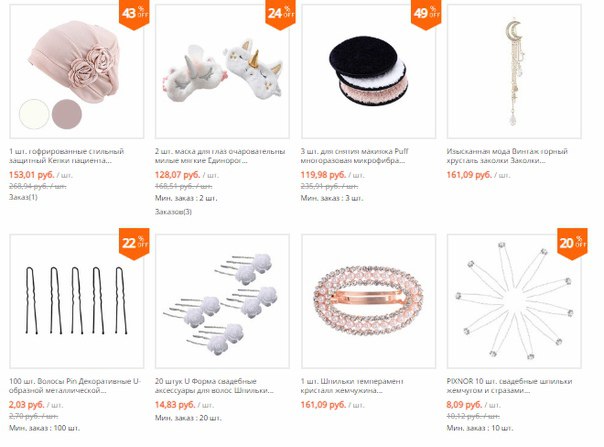Open the pearl oval hair clip image
This screenshot has height=447, width=604.
369,301
